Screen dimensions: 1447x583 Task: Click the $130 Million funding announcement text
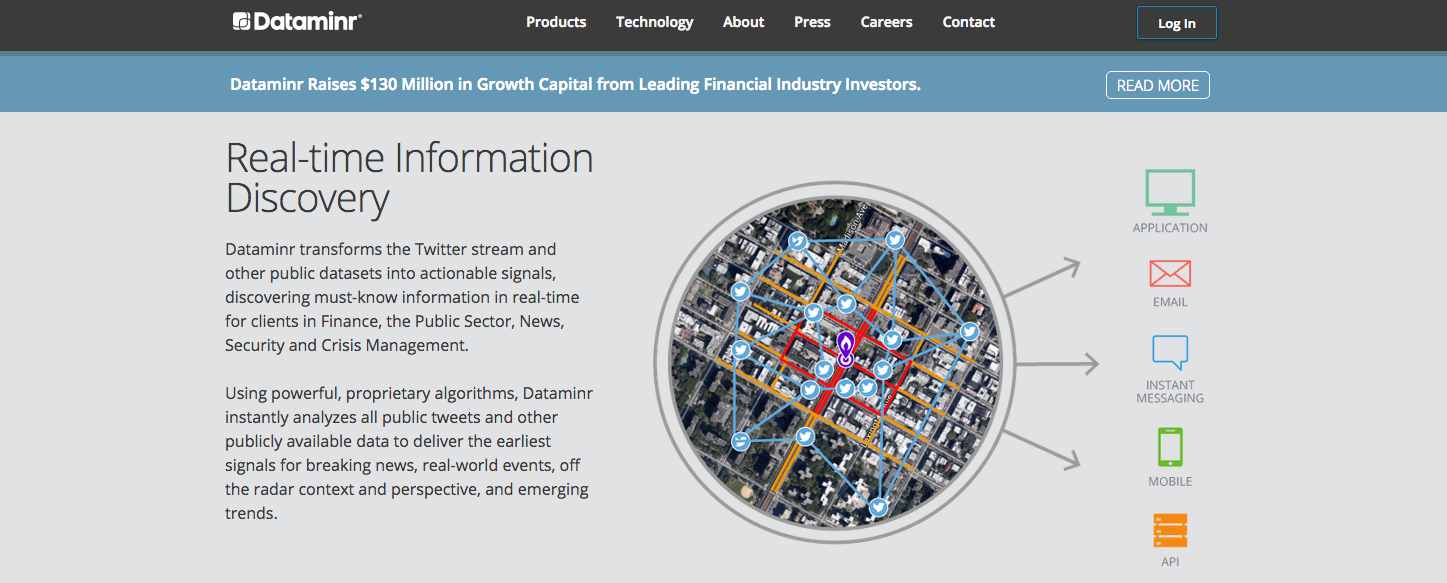click(x=575, y=85)
